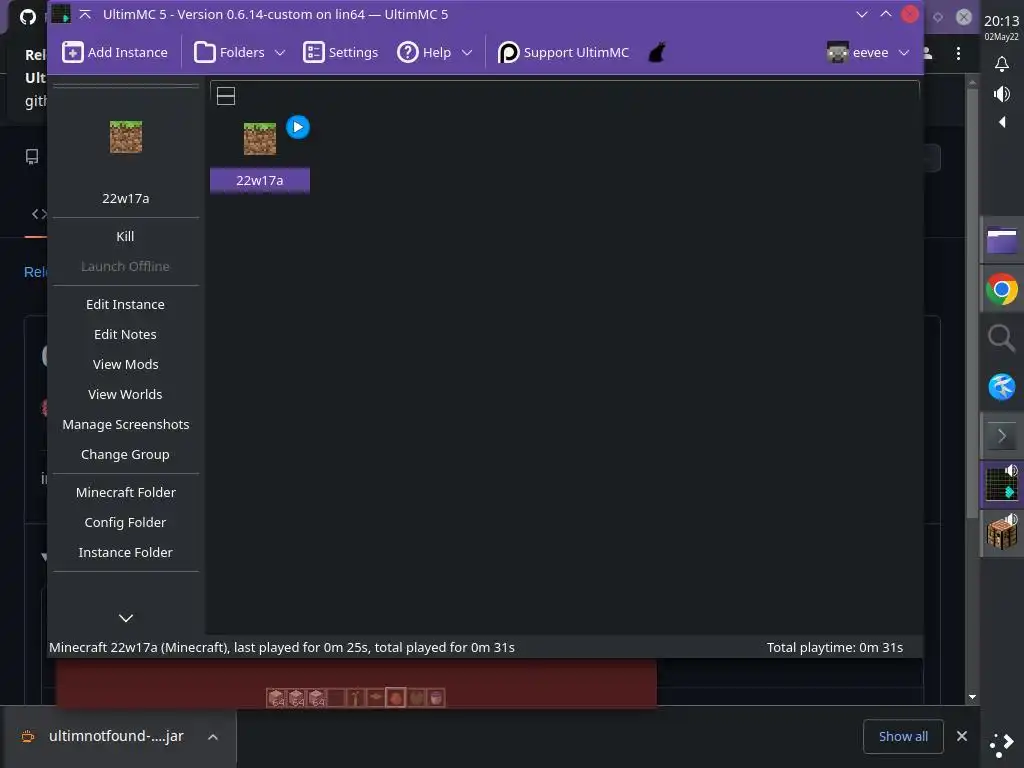The width and height of the screenshot is (1024, 768).
Task: Click the 22w17a name in the sidebar
Action: click(126, 198)
